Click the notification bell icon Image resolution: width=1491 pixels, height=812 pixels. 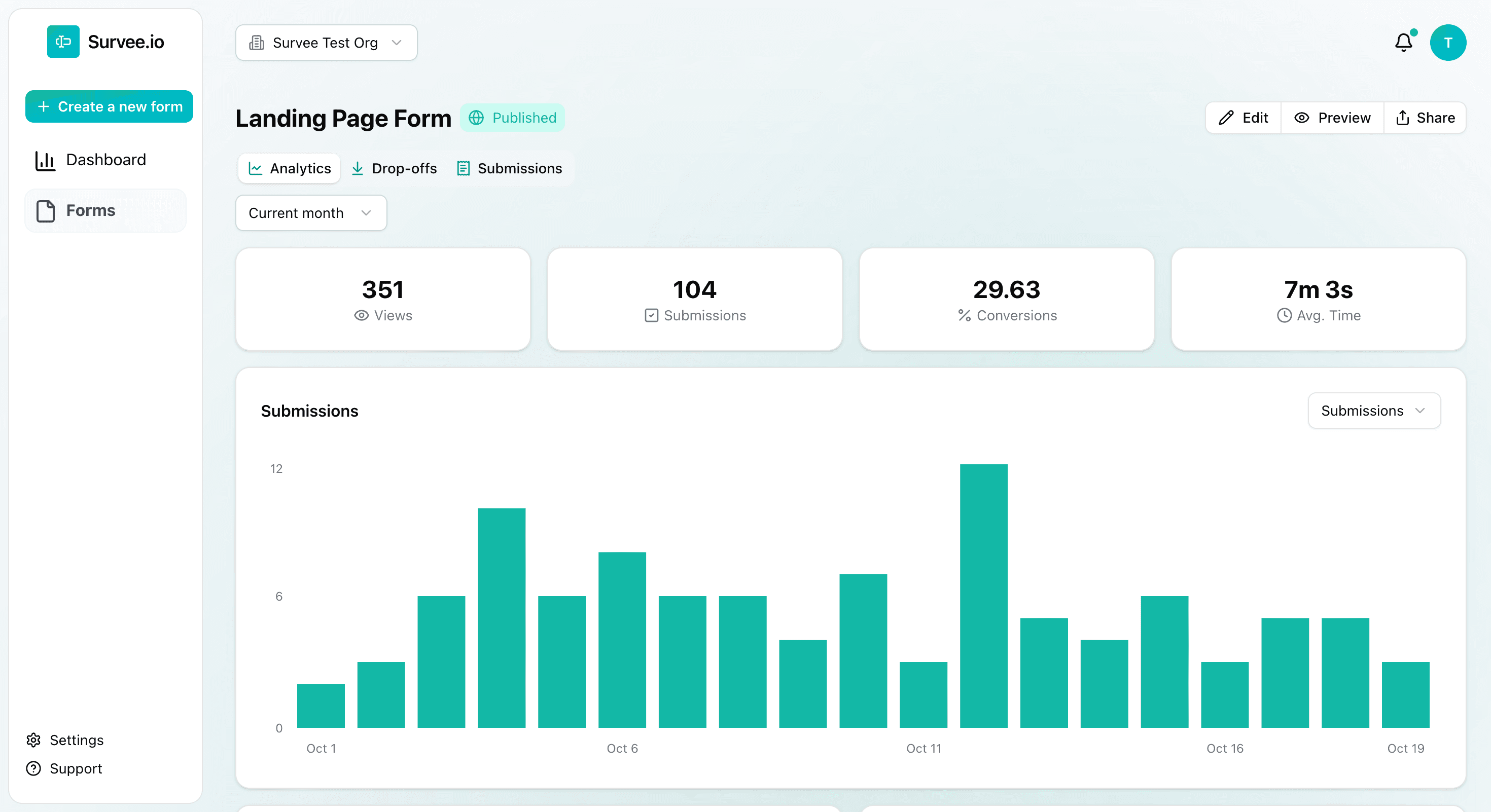pos(1403,42)
